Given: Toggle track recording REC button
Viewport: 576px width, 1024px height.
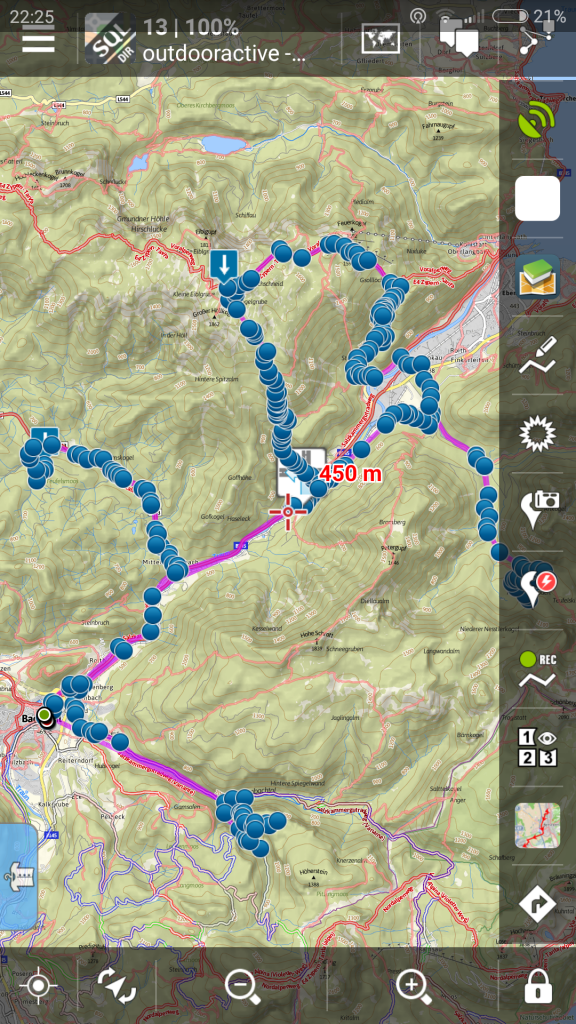Looking at the screenshot, I should (537, 669).
